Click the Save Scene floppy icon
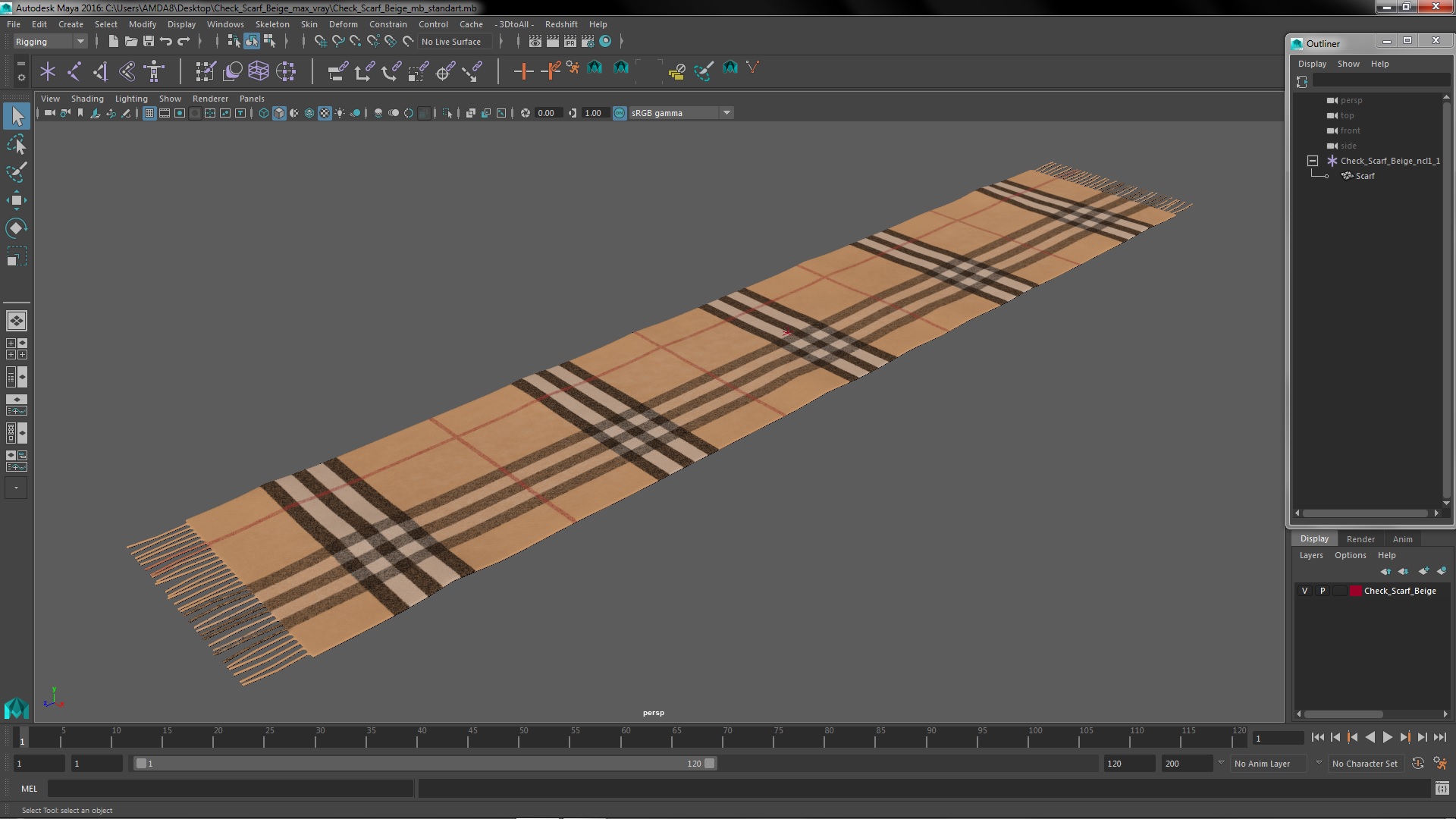This screenshot has width=1456, height=819. pyautogui.click(x=149, y=42)
